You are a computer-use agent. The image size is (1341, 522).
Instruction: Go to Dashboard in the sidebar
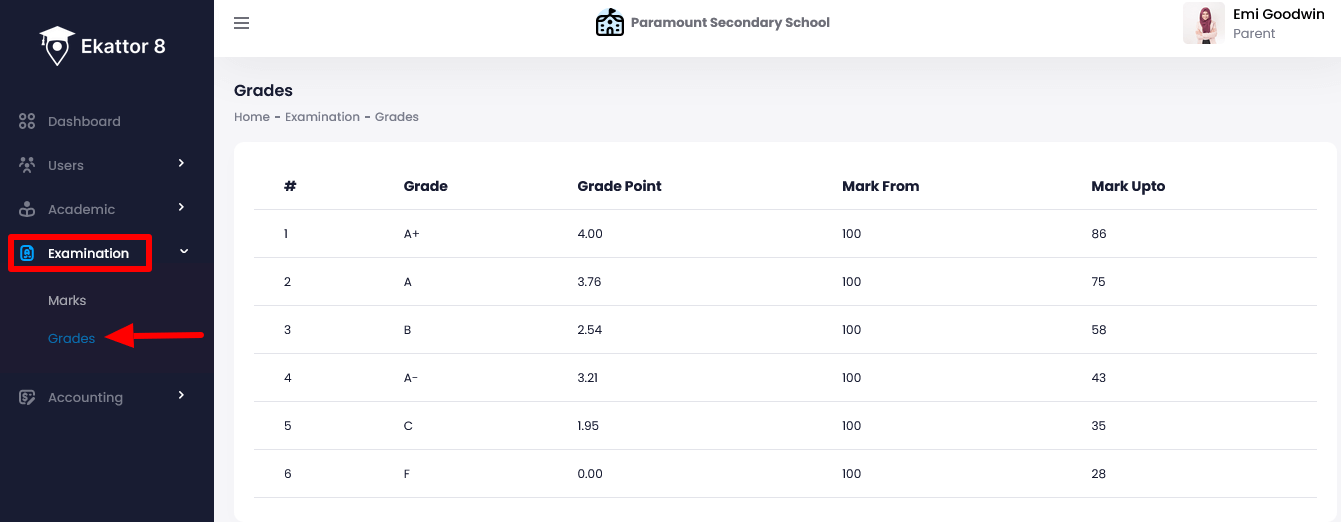point(84,122)
